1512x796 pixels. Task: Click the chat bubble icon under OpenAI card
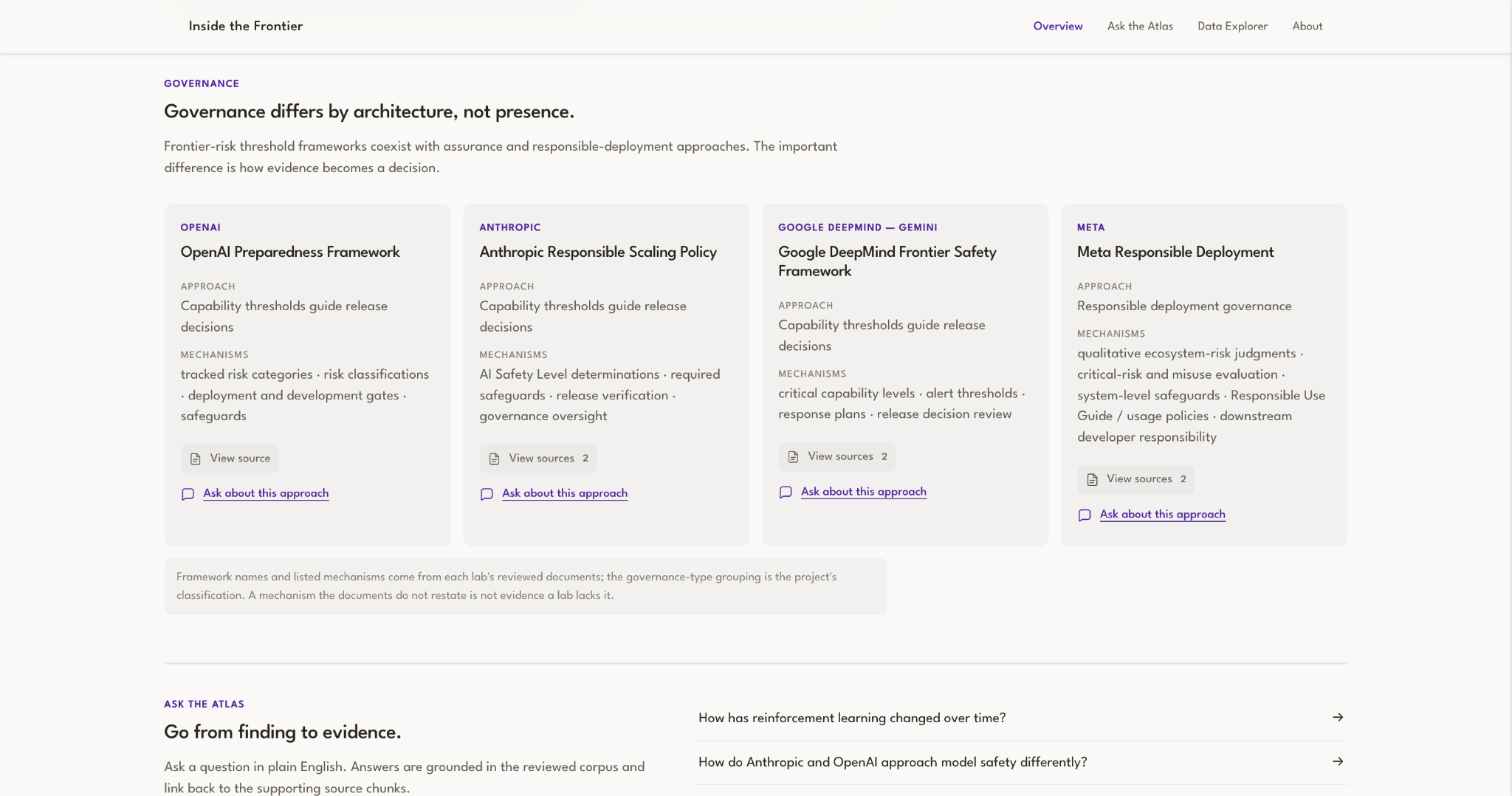[188, 494]
